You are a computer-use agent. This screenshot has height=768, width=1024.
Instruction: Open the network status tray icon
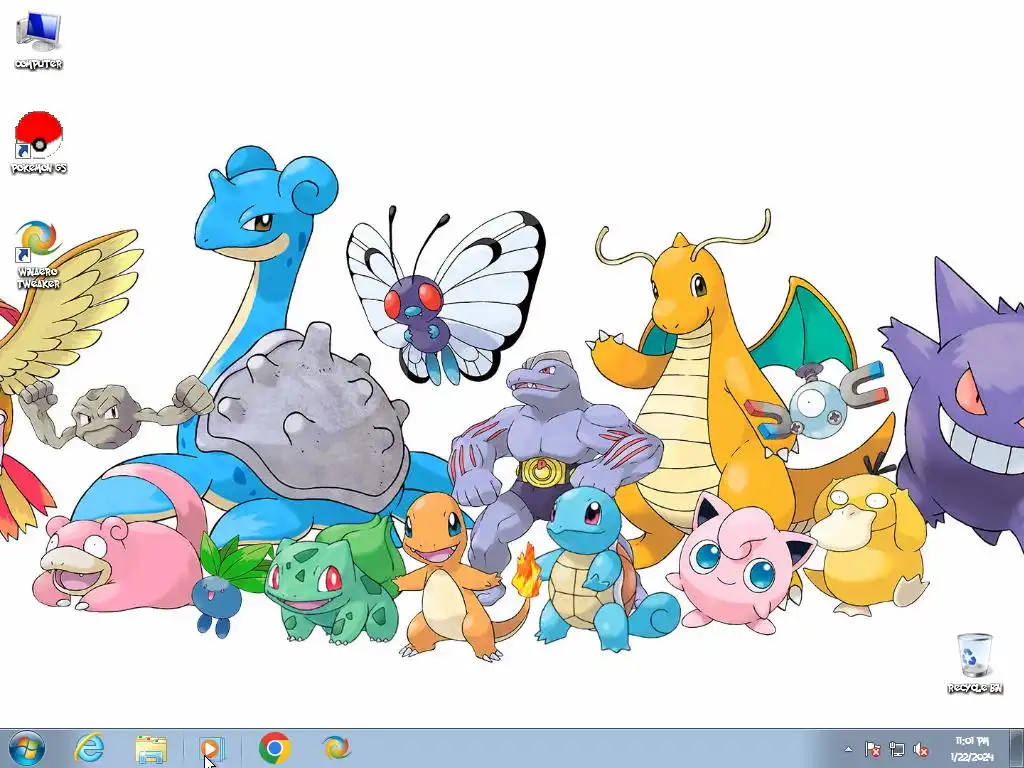(x=897, y=749)
